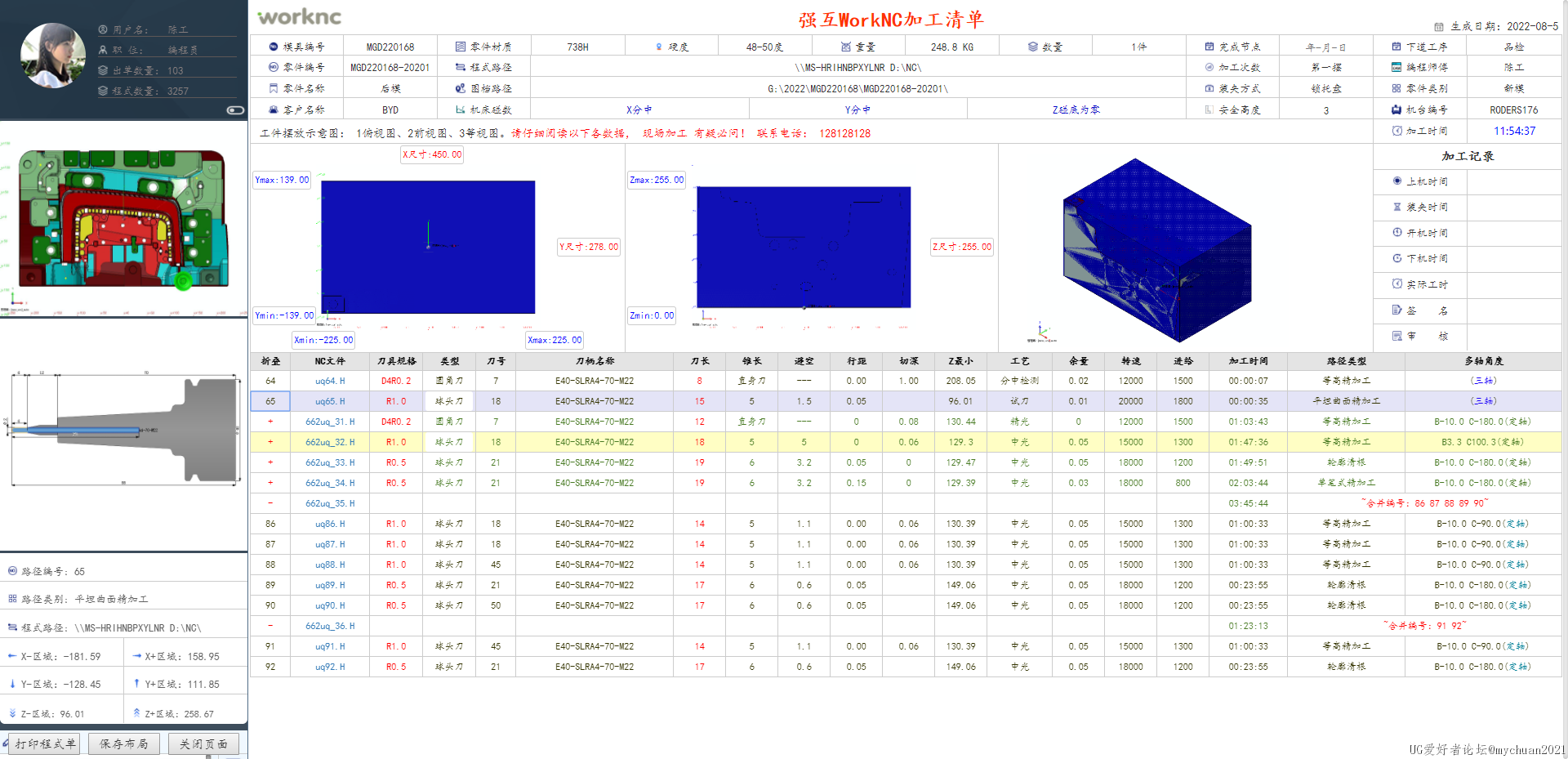This screenshot has height=759, width=1568.
Task: Open the uq65.H NC file link
Action: click(330, 401)
